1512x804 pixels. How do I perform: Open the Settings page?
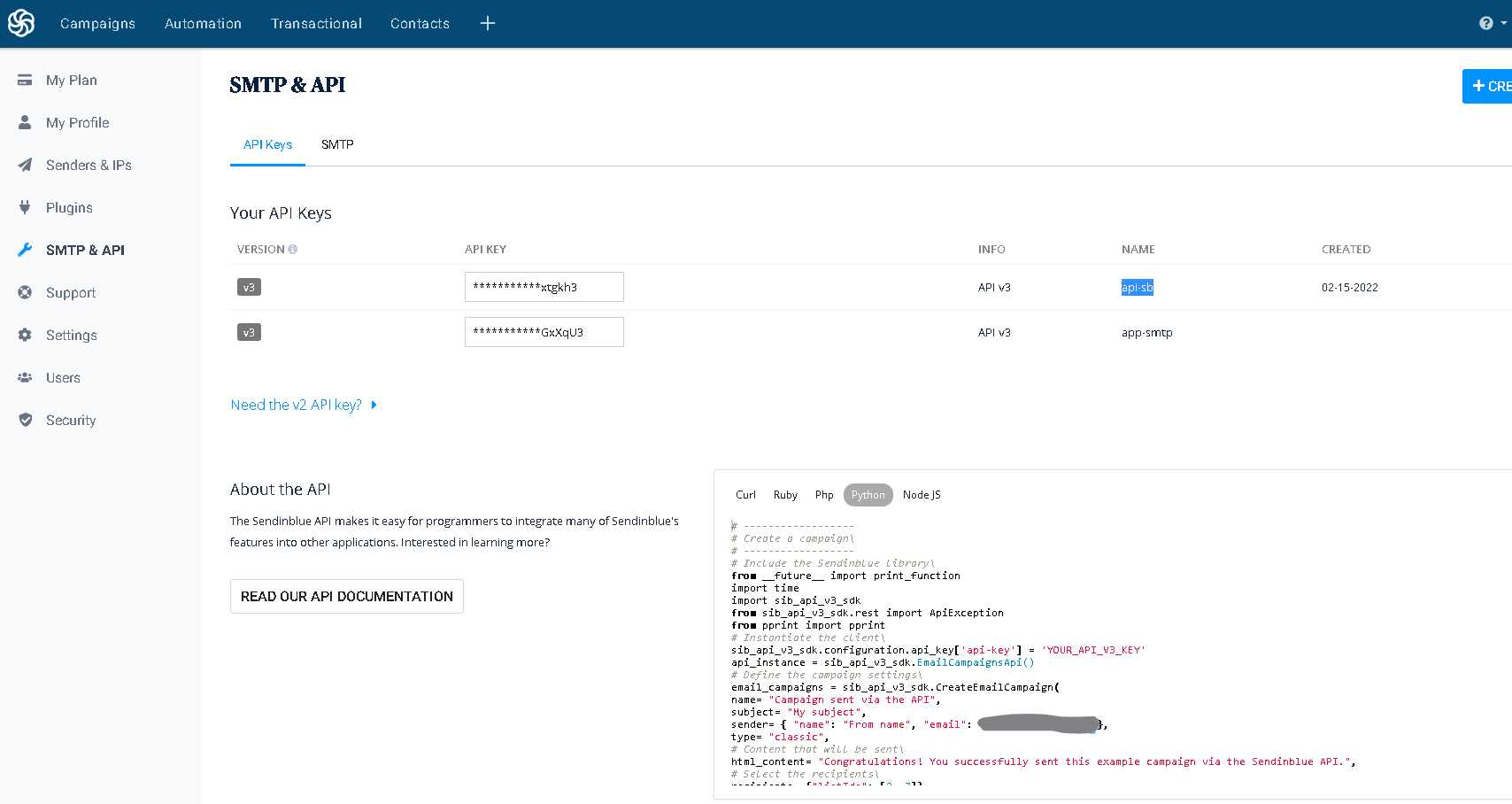coord(72,335)
